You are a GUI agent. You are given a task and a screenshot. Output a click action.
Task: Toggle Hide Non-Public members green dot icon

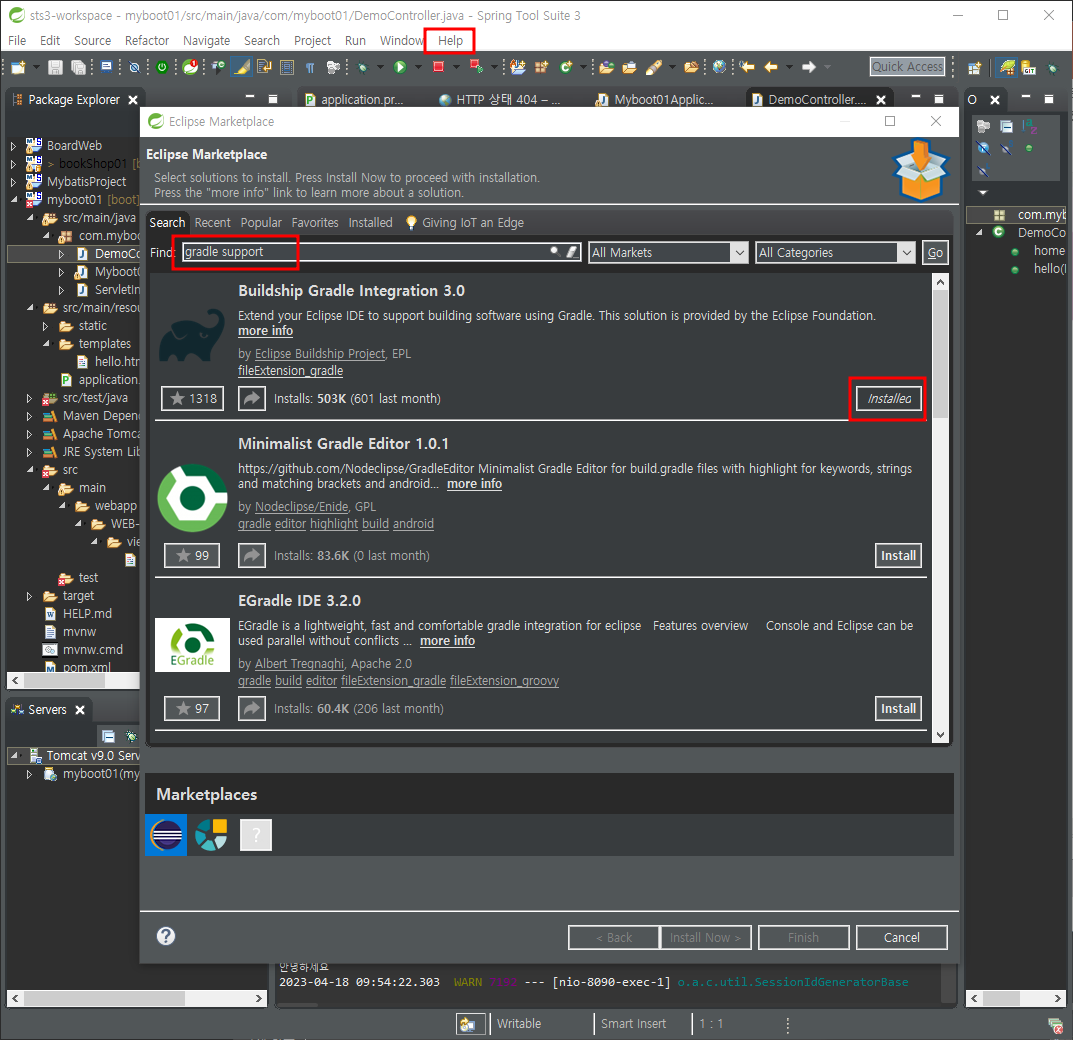coord(1029,148)
